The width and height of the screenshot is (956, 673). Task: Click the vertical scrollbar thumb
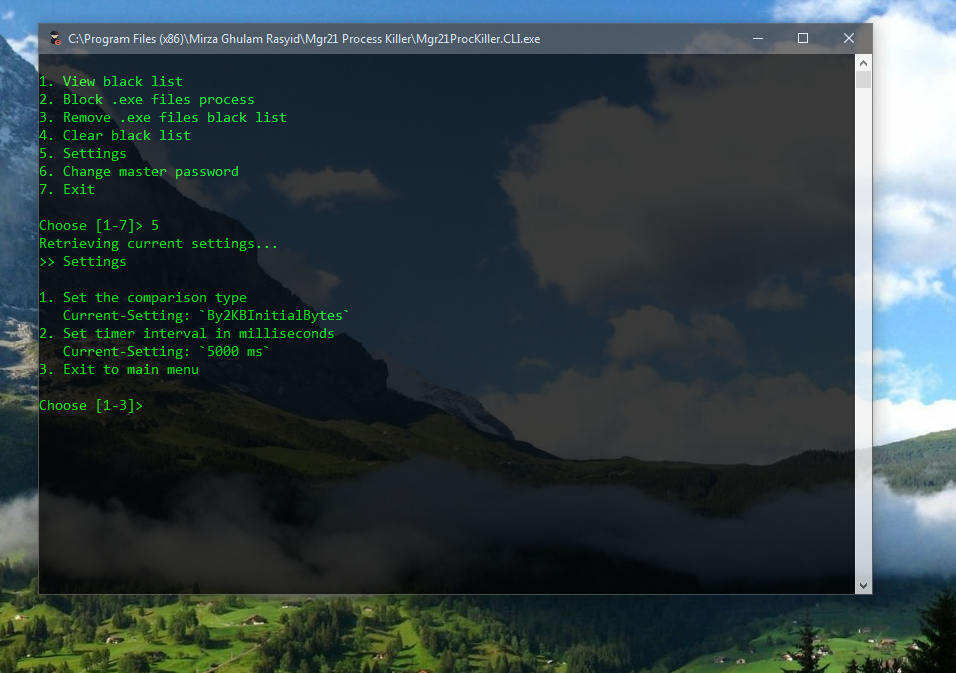863,80
